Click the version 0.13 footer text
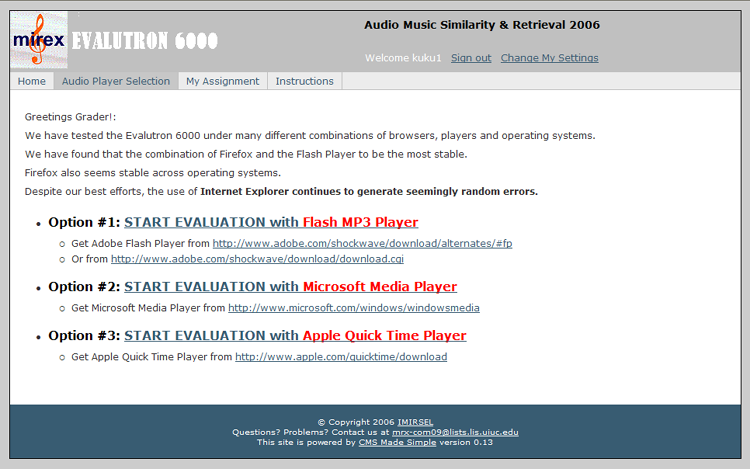 (466, 442)
